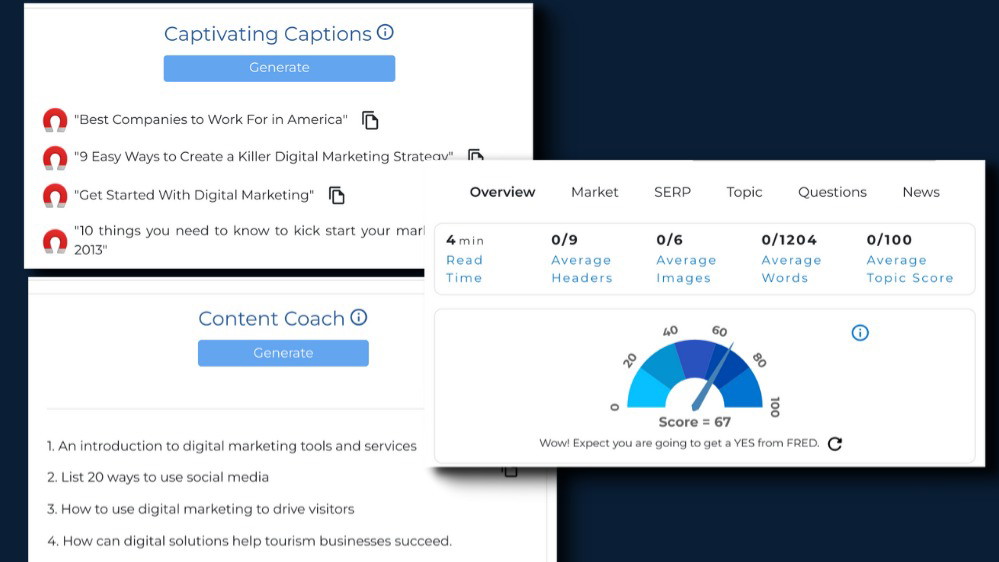This screenshot has width=999, height=562.
Task: Switch to the Overview tab
Action: pyautogui.click(x=502, y=192)
